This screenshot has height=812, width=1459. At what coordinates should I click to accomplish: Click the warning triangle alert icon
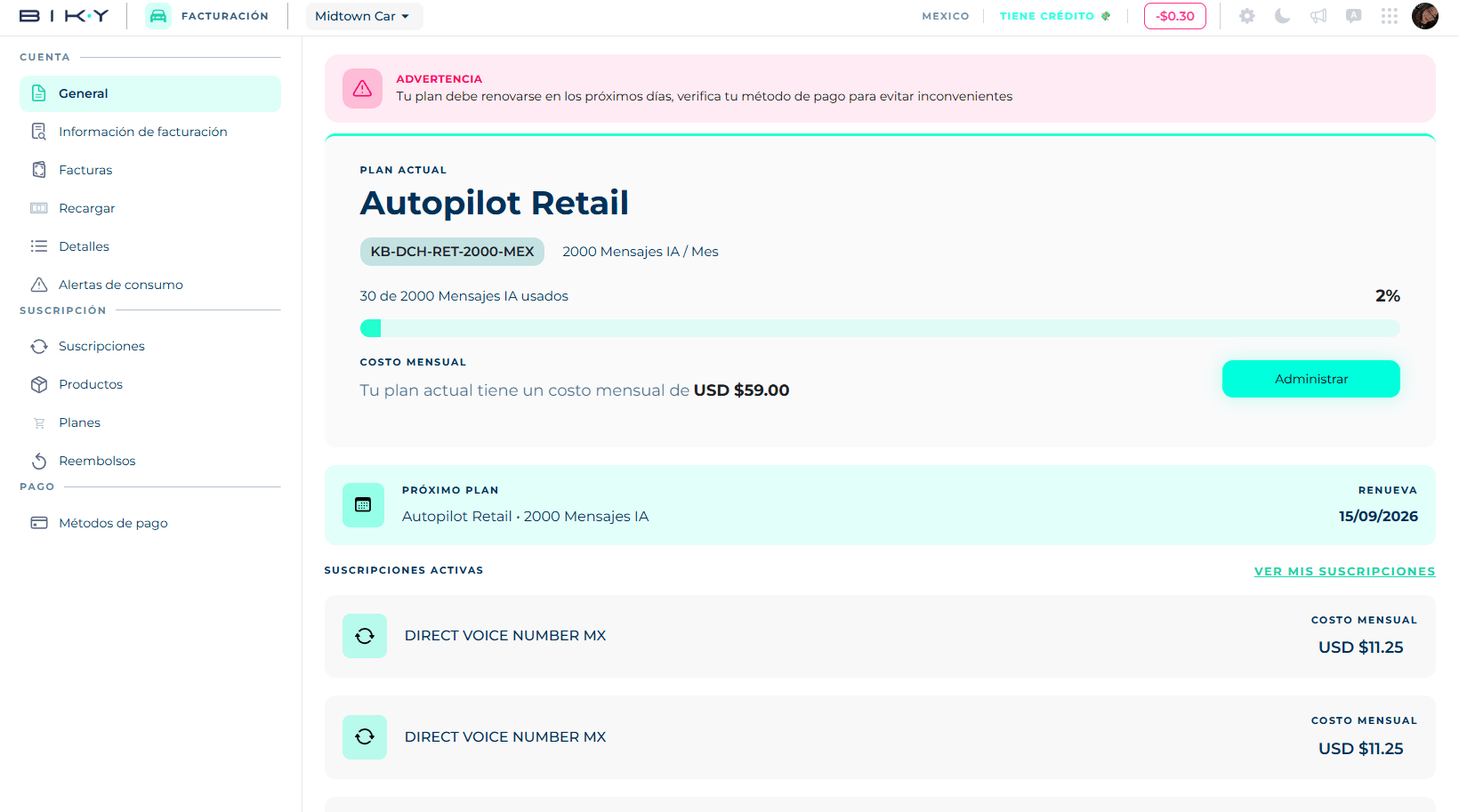363,89
